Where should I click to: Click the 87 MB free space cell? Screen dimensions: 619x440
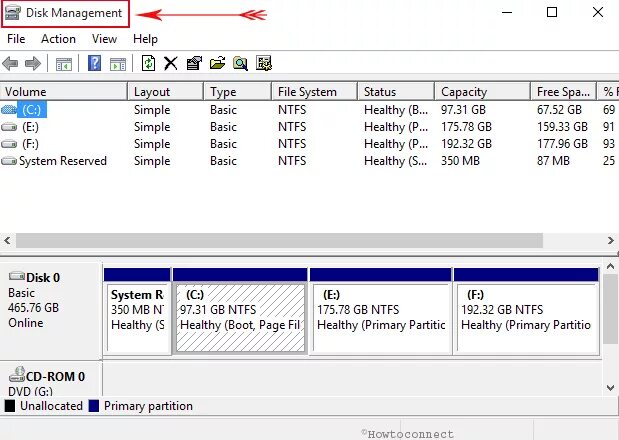(553, 161)
